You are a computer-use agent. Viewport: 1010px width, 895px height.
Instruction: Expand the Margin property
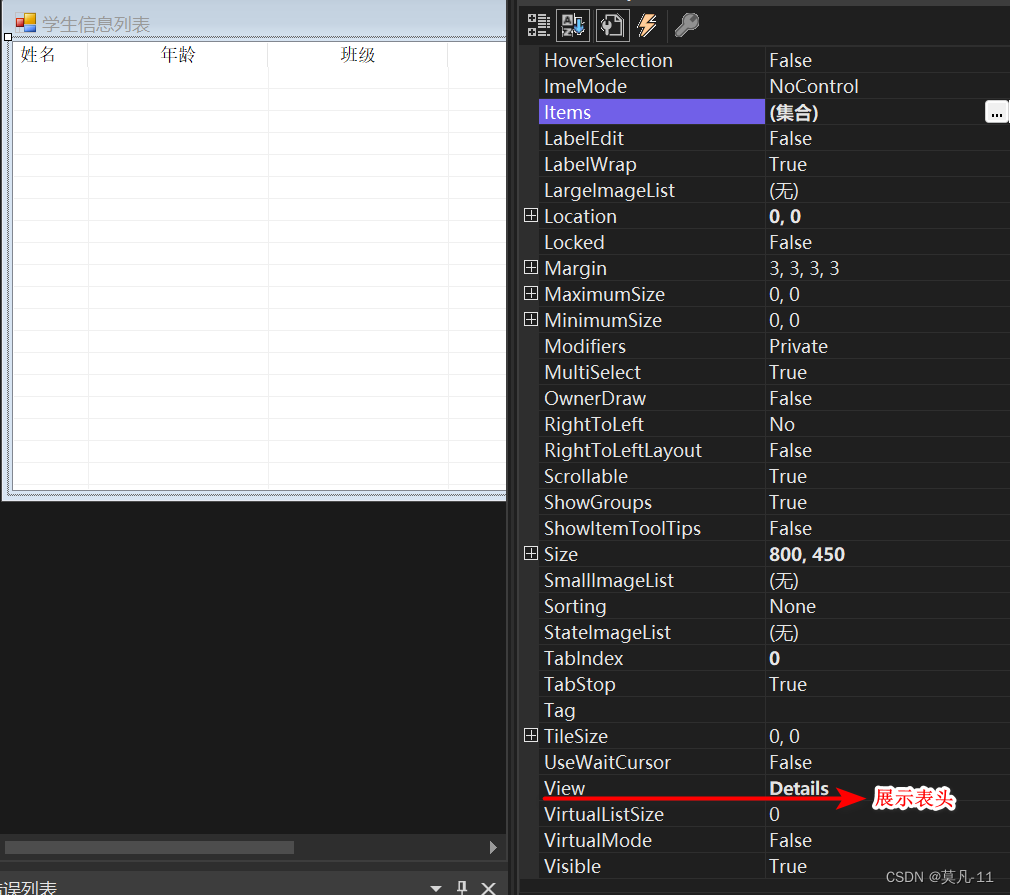tap(531, 268)
